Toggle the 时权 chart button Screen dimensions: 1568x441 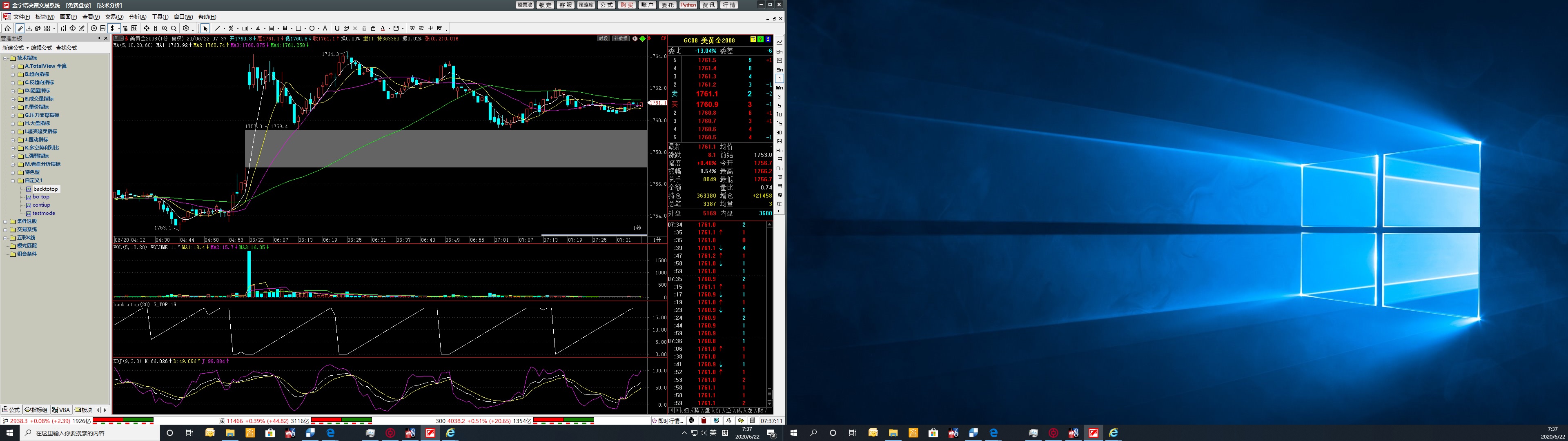click(603, 38)
